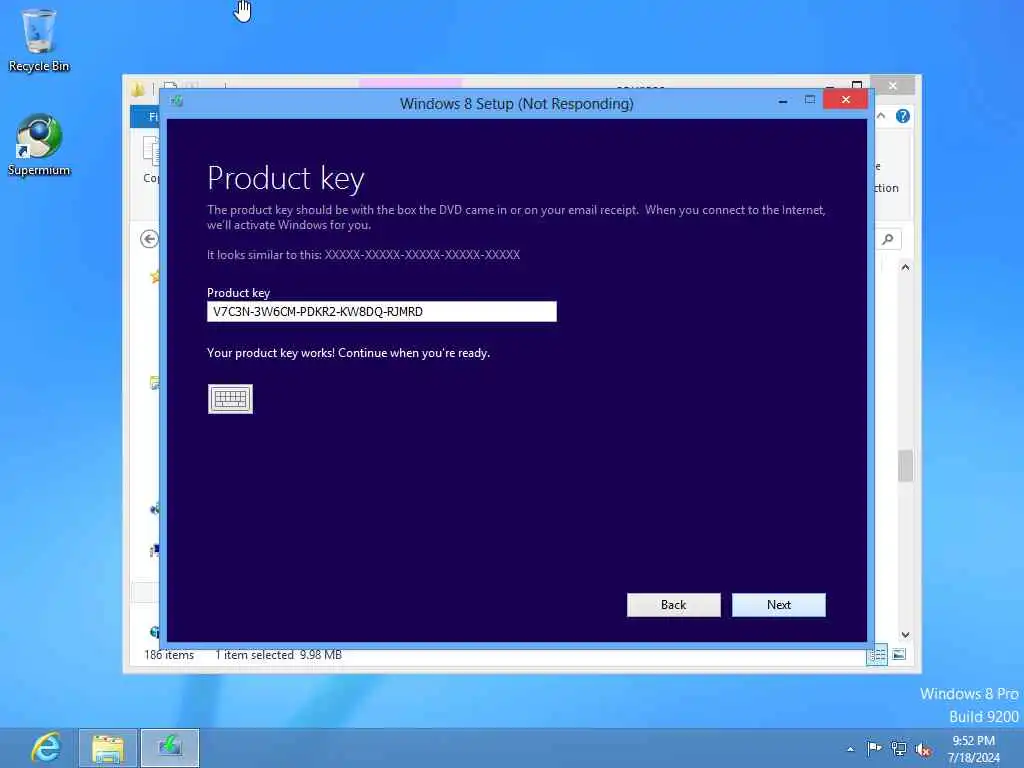Screen dimensions: 1024x768
Task: Switch Explorer to large icons view
Action: pos(899,654)
